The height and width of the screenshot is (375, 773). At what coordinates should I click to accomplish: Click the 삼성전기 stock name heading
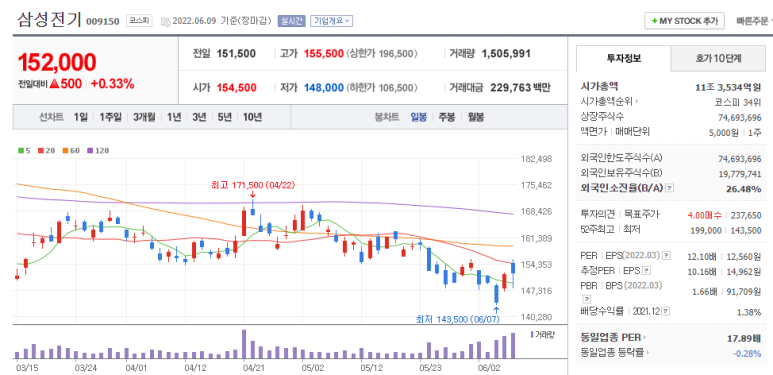click(x=50, y=20)
